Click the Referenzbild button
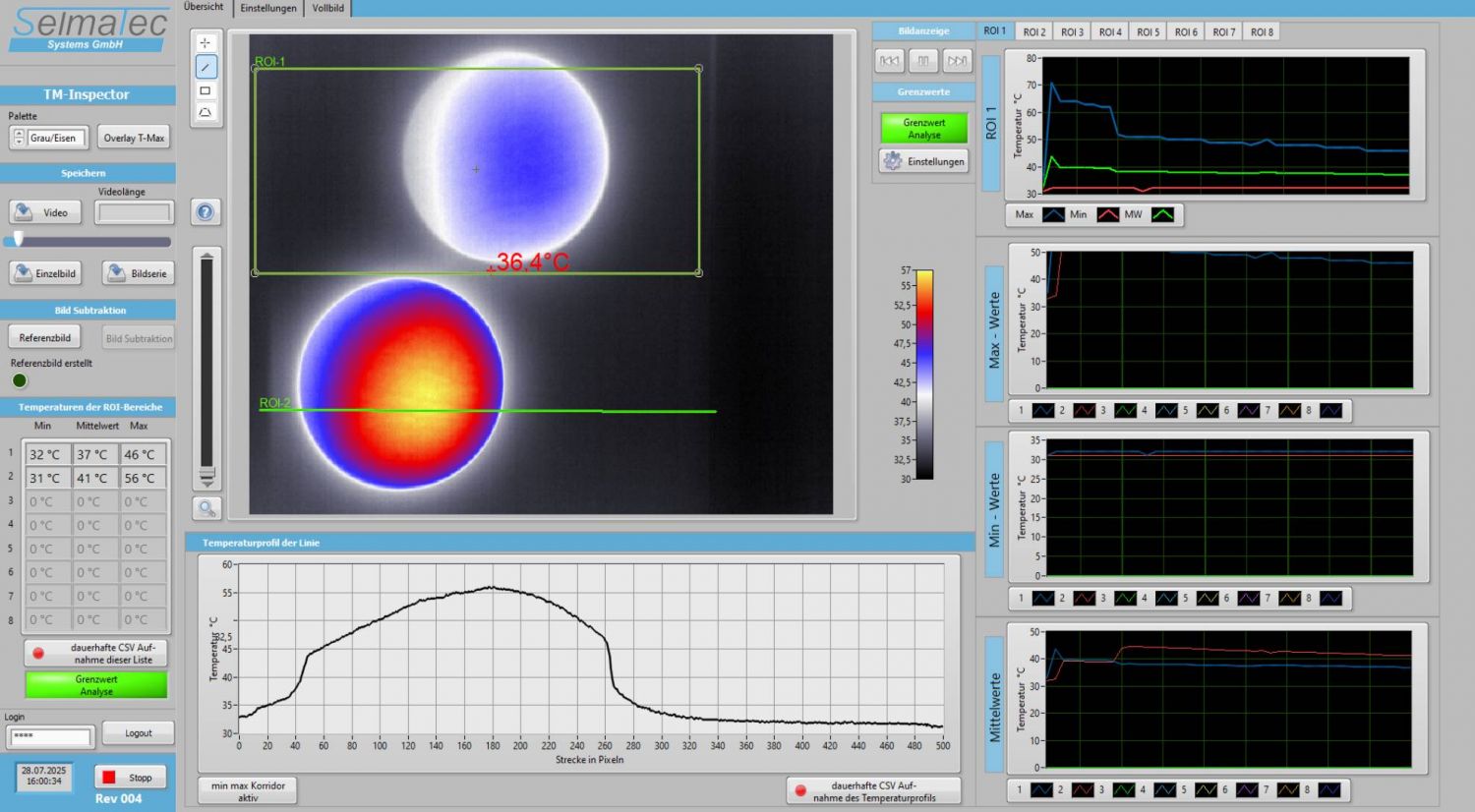Viewport: 1475px width, 812px height. (x=45, y=338)
